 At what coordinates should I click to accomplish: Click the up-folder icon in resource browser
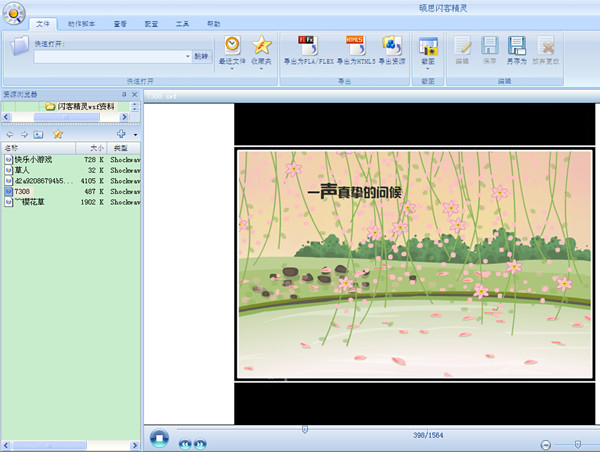pos(38,134)
